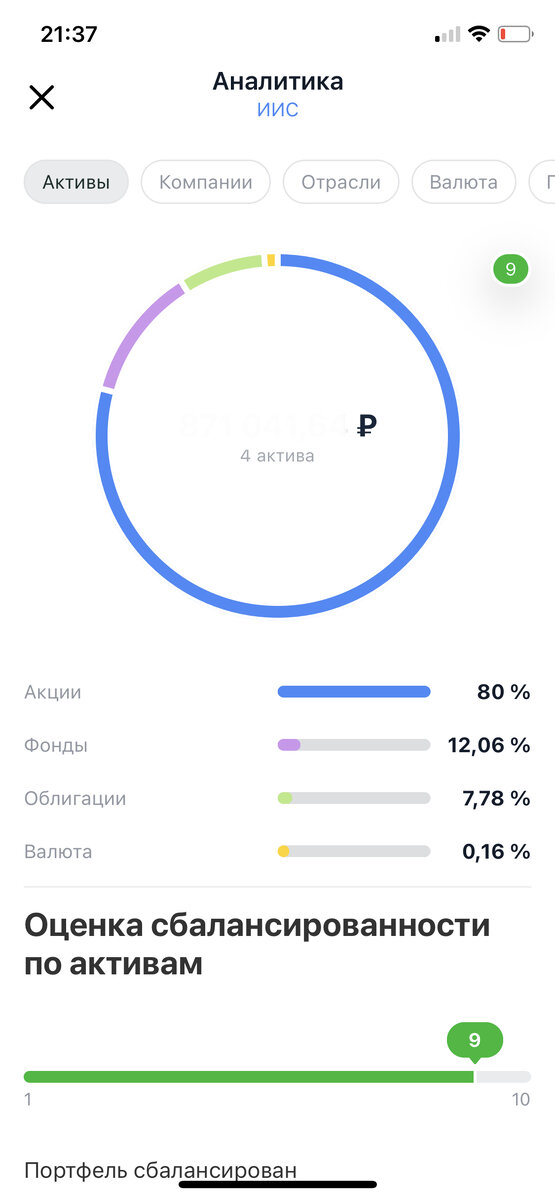Viewport: 555px width, 1200px height.
Task: Tap the Wi-Fi icon in the status bar
Action: coord(479,34)
